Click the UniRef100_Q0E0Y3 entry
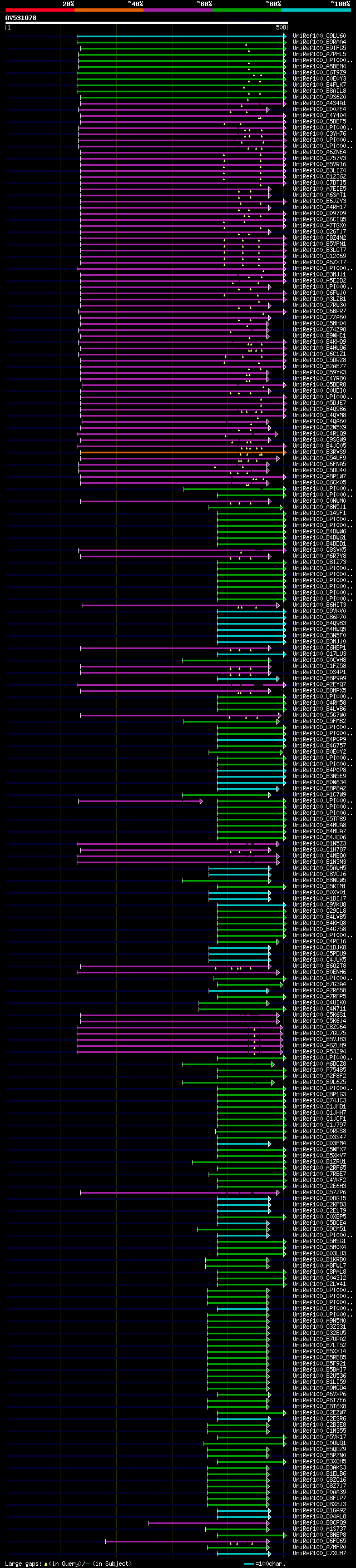 pos(319,78)
